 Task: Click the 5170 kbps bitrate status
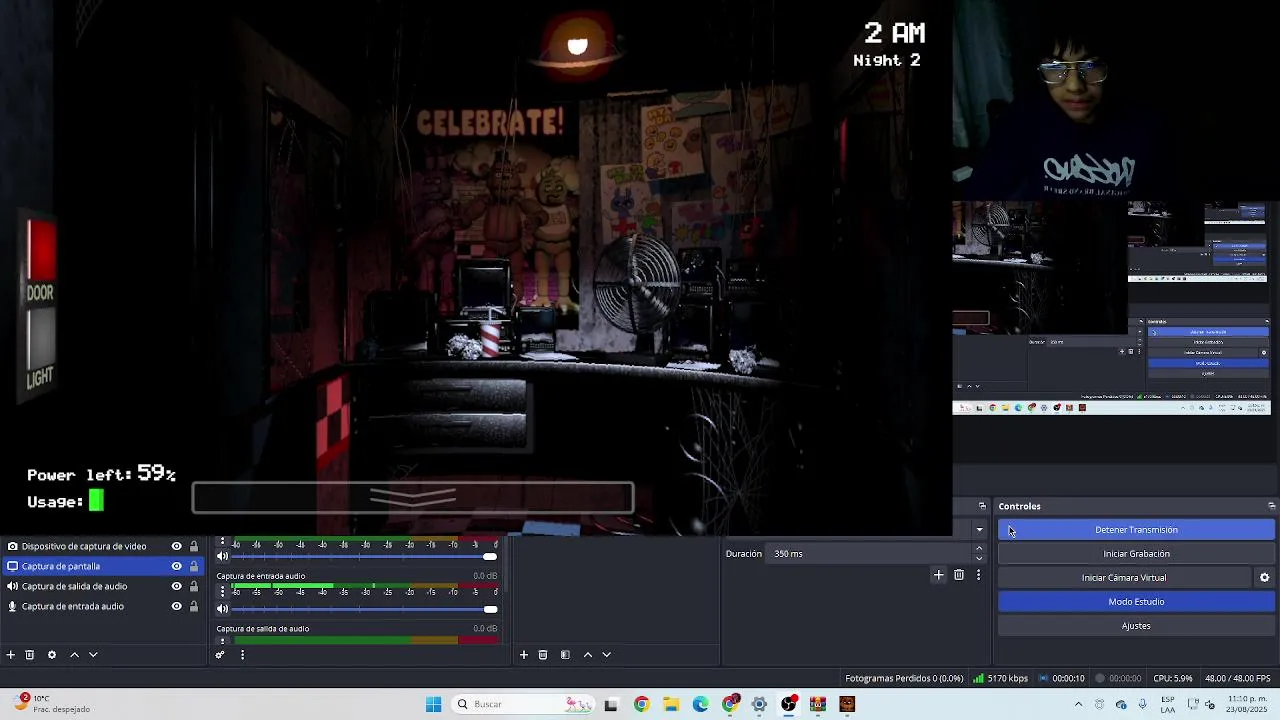1000,678
